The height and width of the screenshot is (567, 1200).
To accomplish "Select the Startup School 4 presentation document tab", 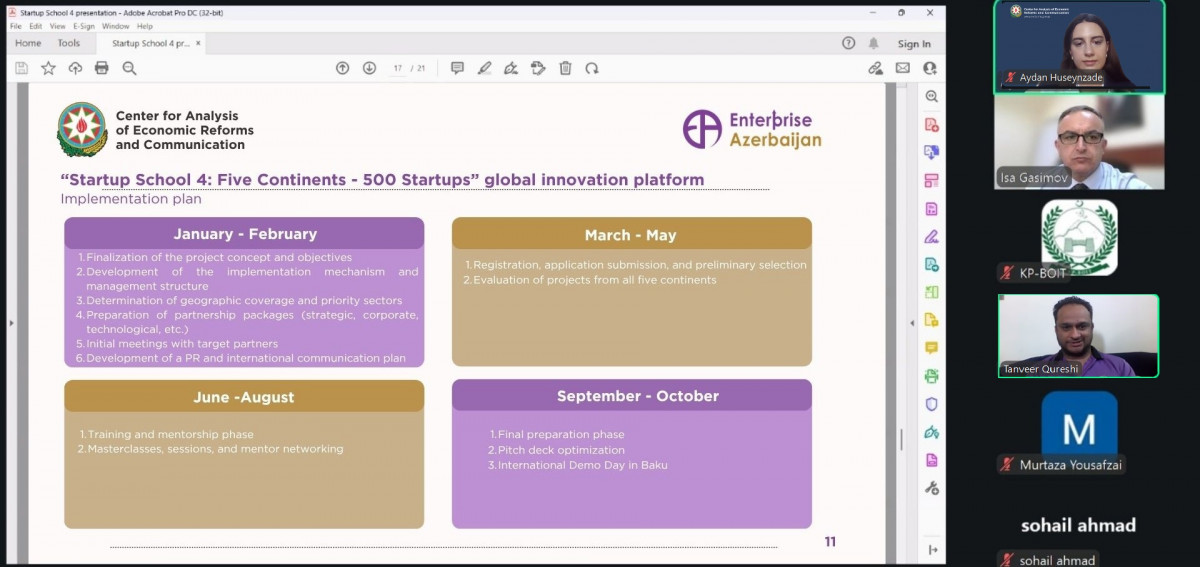I will pyautogui.click(x=151, y=43).
